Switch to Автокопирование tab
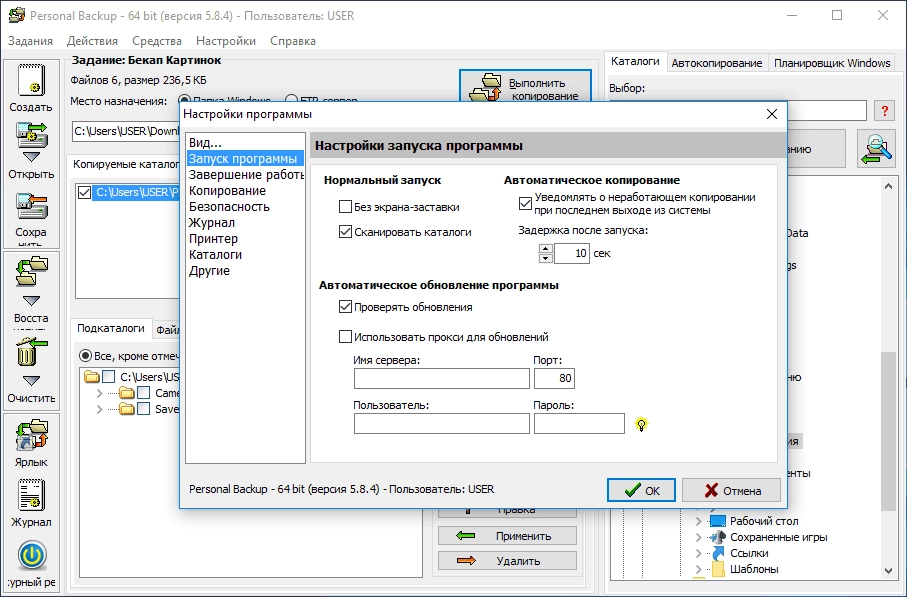 (x=717, y=63)
